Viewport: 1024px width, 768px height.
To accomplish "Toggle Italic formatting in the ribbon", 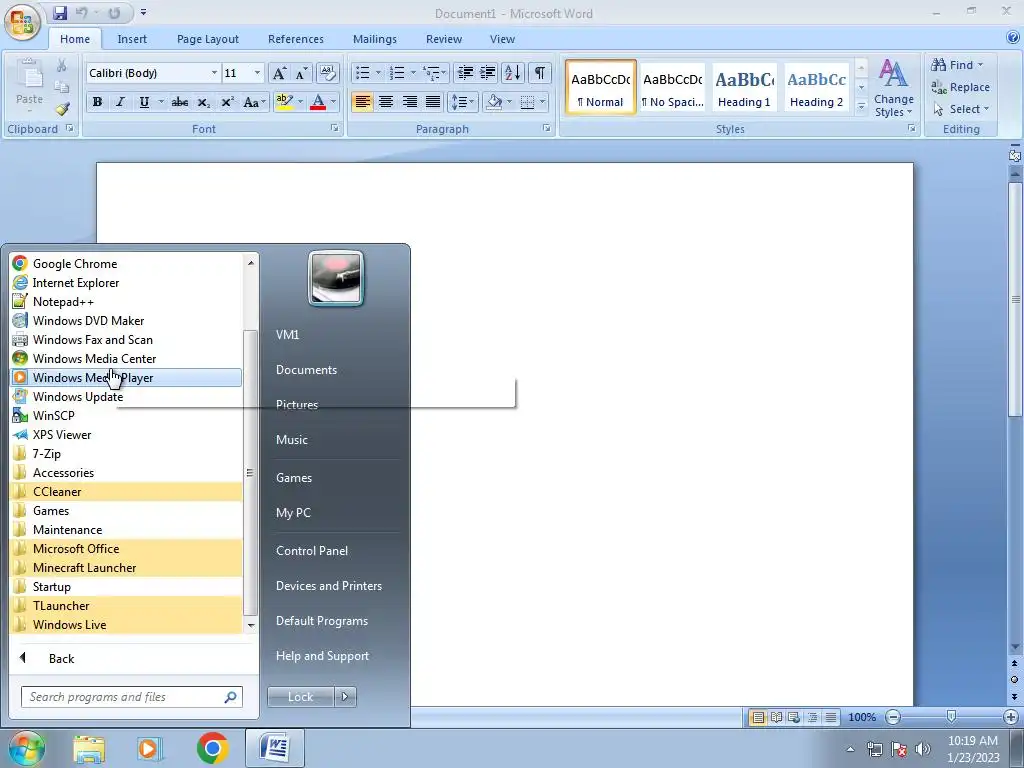I will (120, 102).
